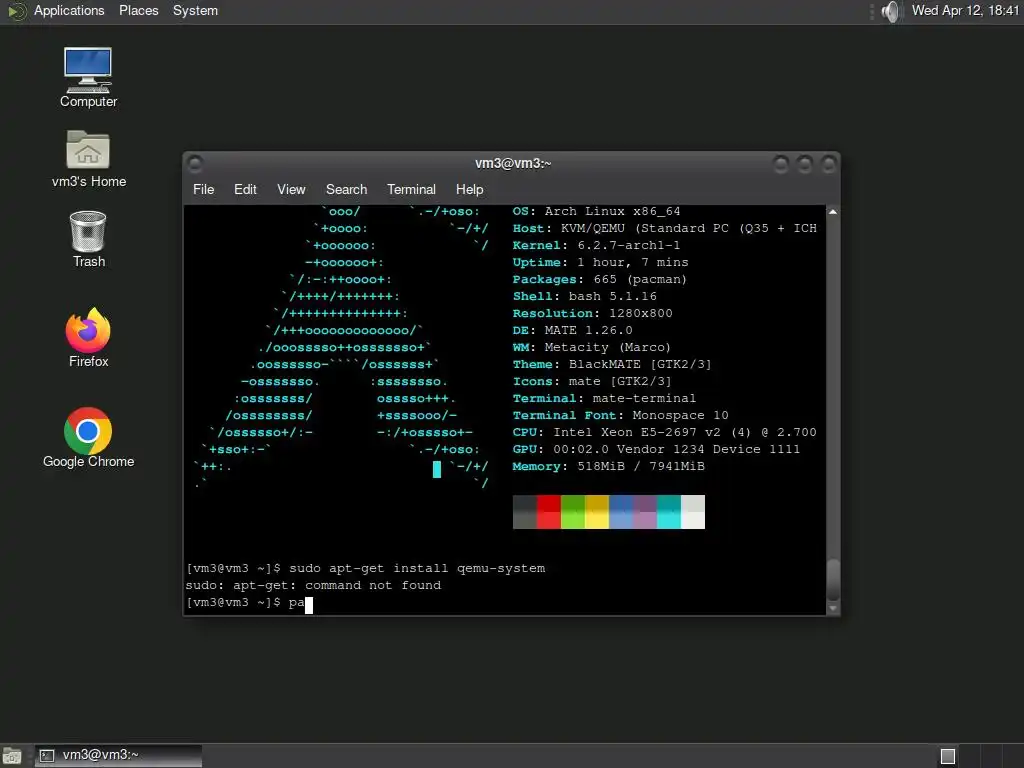Click the terminal scrollbar down arrow
Image resolution: width=1024 pixels, height=768 pixels.
click(833, 608)
